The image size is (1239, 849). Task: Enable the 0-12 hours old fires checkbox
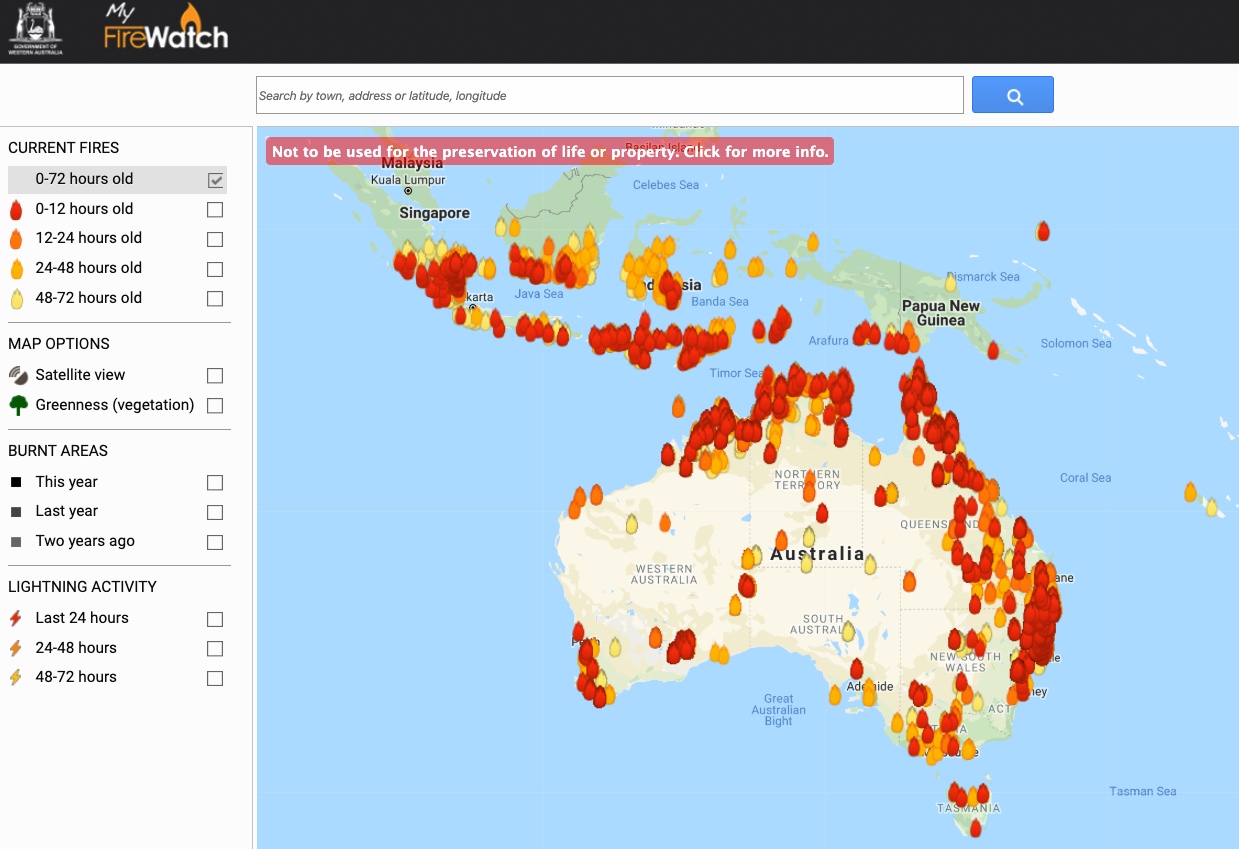[x=215, y=210]
